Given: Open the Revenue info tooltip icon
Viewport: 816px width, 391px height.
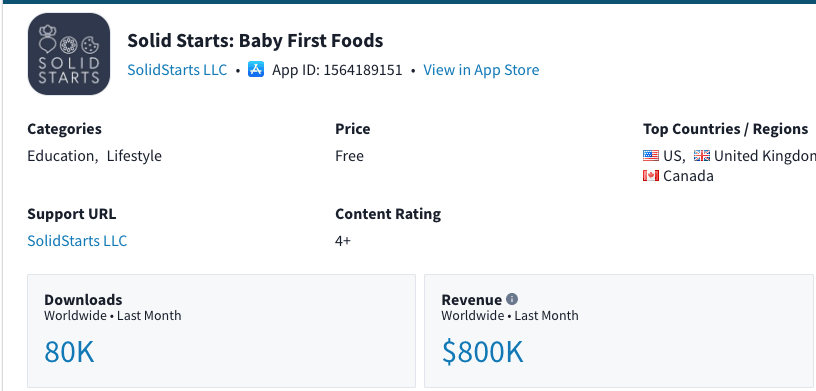Looking at the screenshot, I should point(512,299).
